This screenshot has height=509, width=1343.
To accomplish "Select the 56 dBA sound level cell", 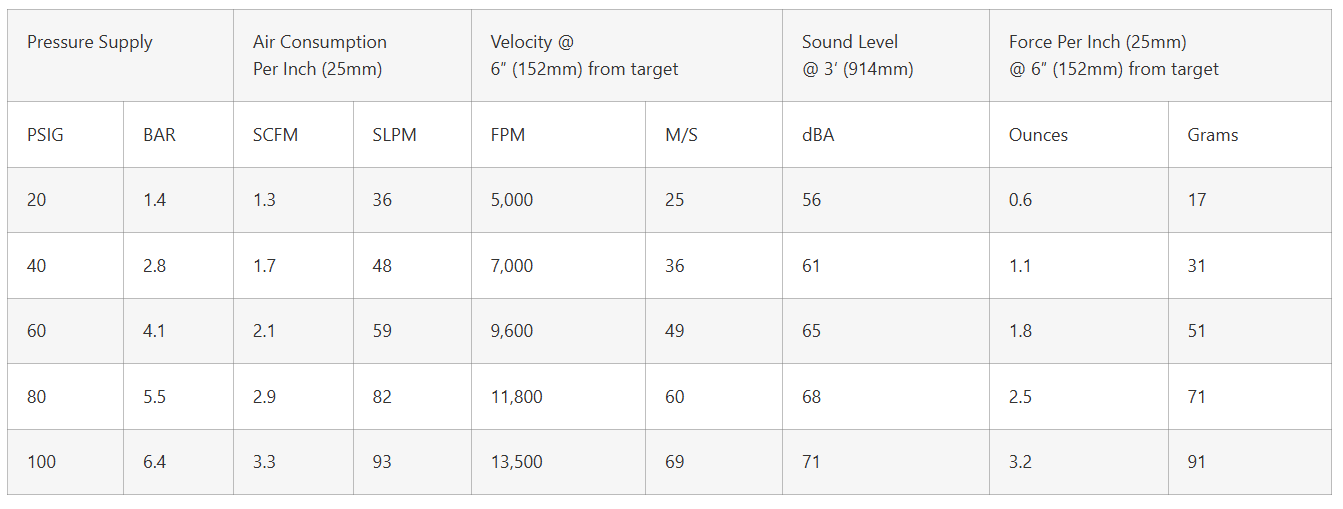I will [x=811, y=200].
